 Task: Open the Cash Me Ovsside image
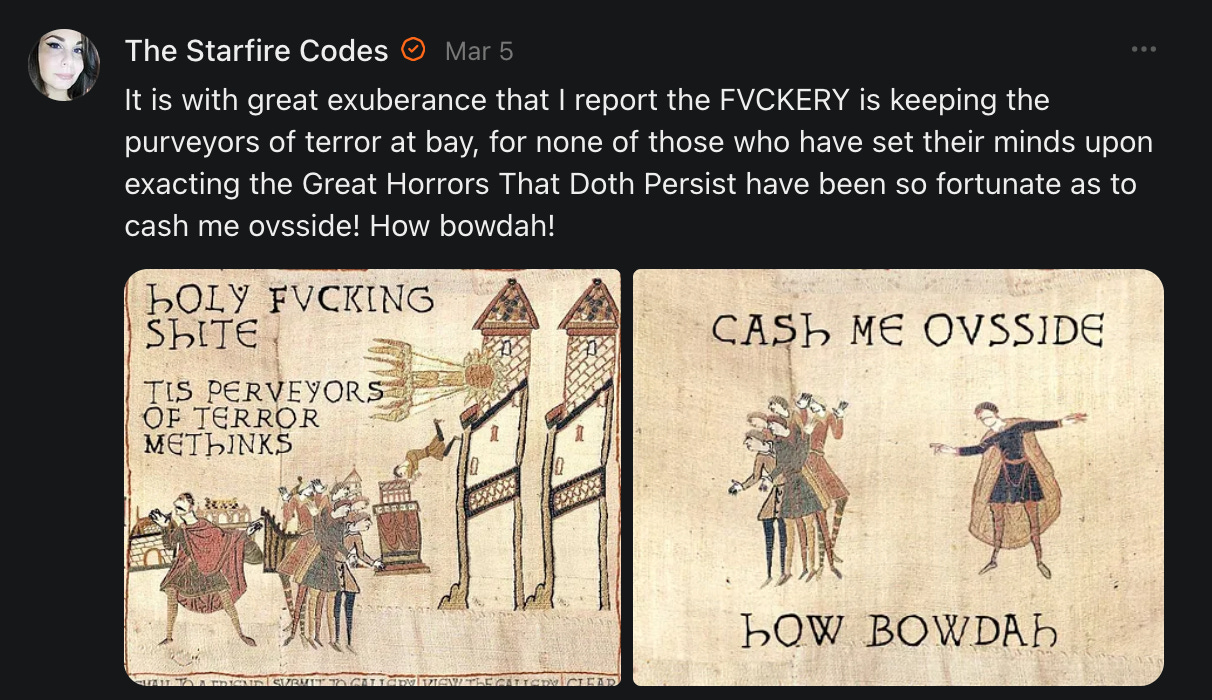point(898,477)
